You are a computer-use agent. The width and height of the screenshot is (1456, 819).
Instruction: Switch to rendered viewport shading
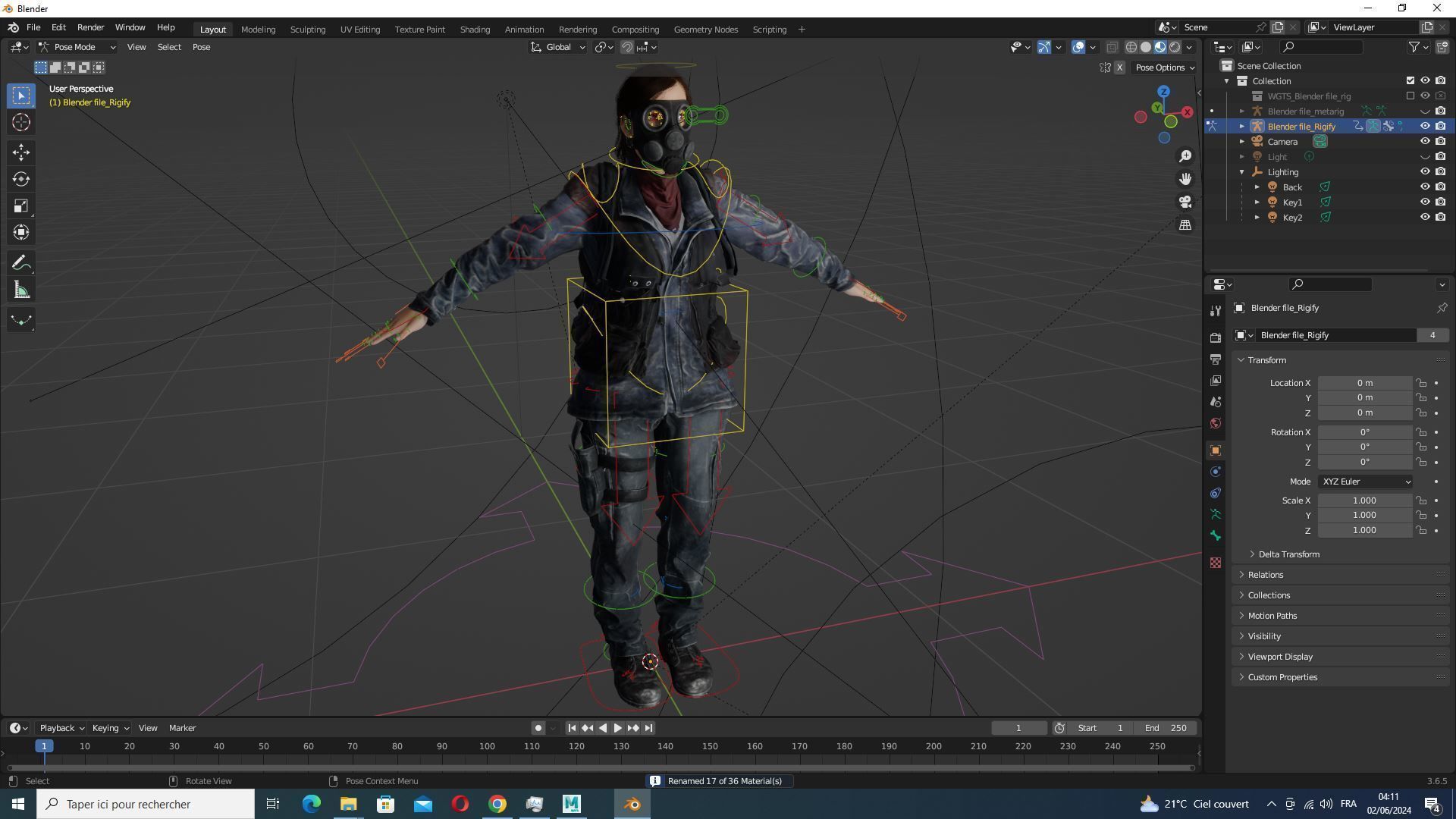pyautogui.click(x=1175, y=47)
